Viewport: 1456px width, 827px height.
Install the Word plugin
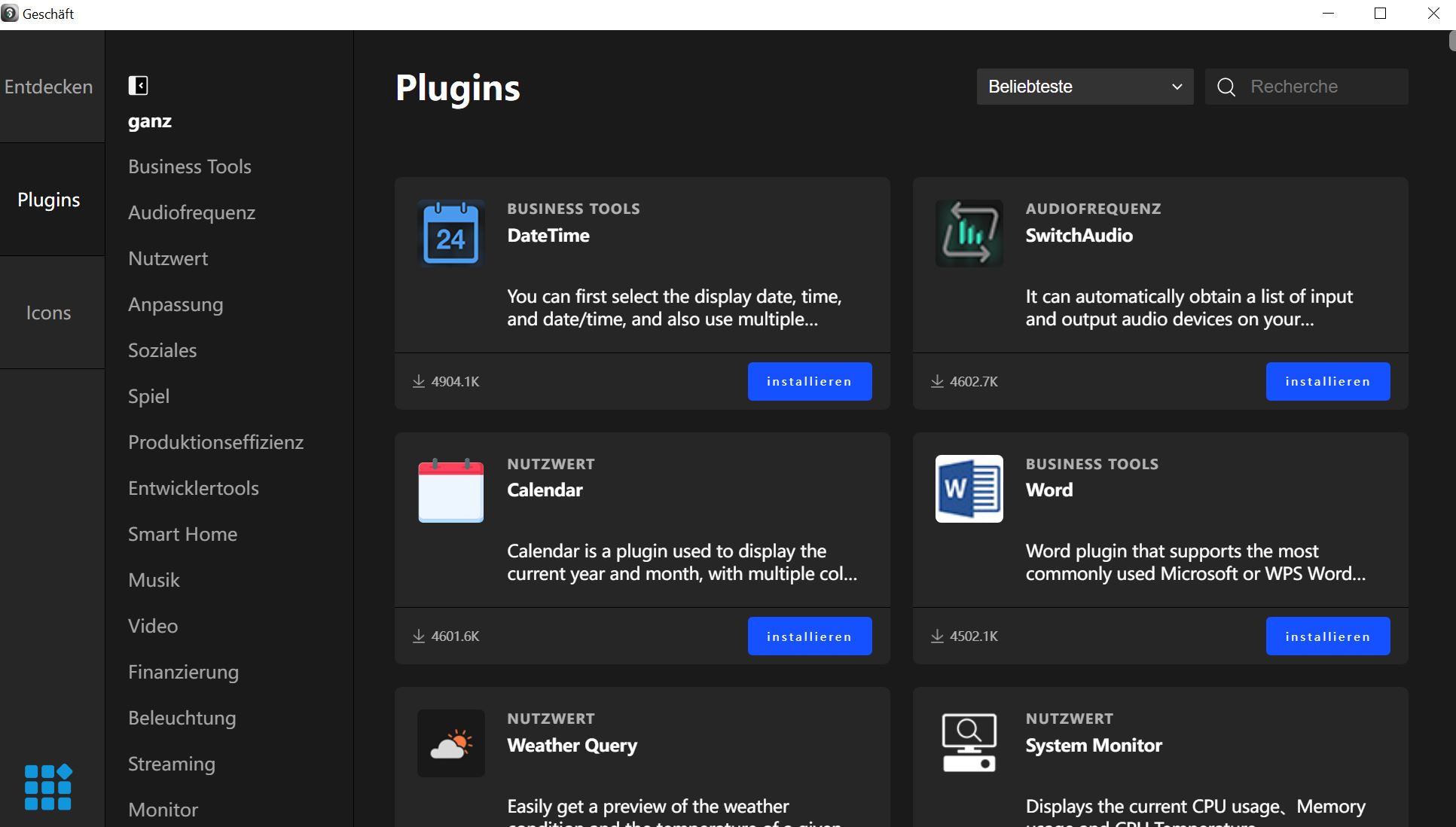[x=1327, y=636]
